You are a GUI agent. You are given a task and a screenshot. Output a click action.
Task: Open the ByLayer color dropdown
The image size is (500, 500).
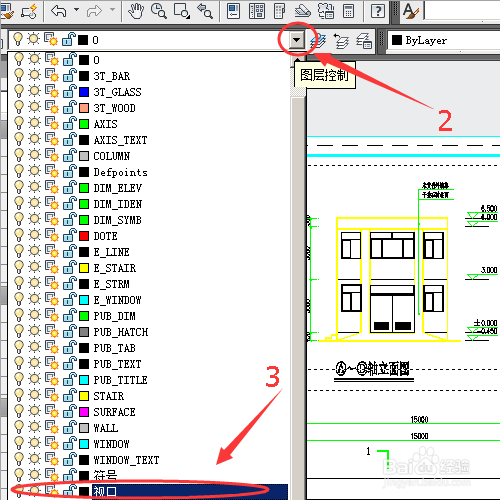pyautogui.click(x=443, y=41)
